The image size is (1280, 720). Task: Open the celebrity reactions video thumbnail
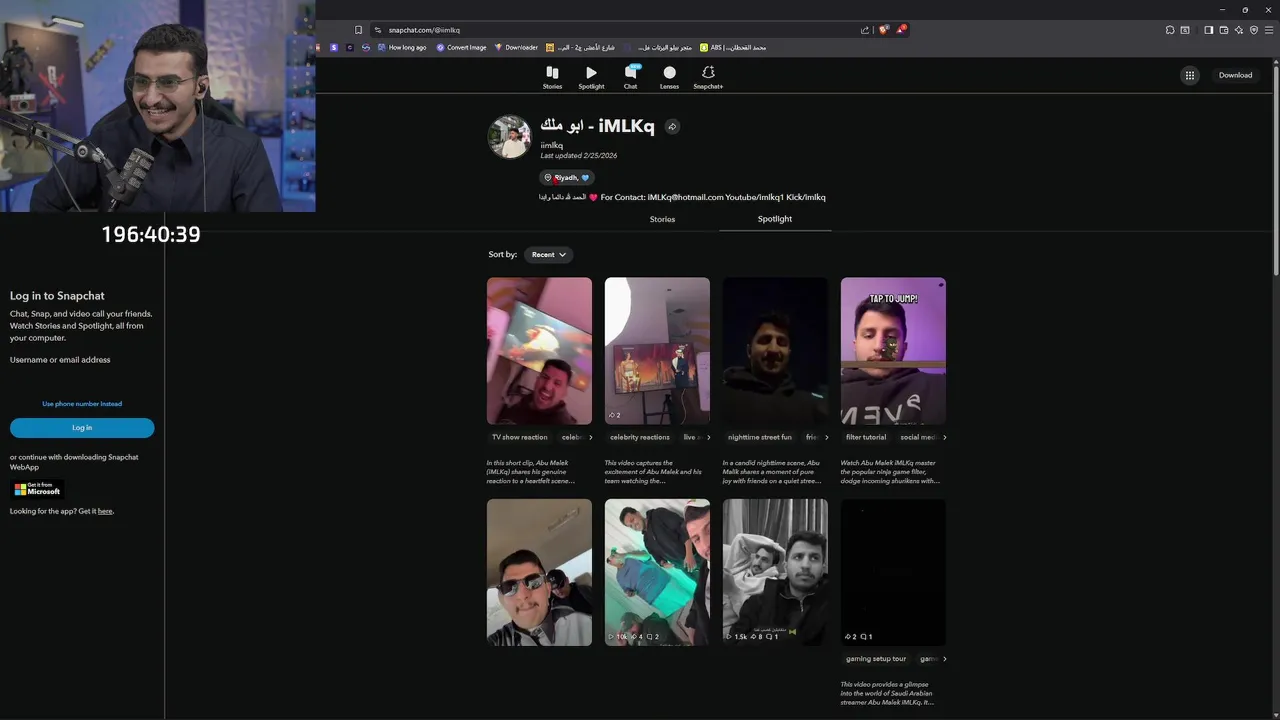pyautogui.click(x=657, y=351)
